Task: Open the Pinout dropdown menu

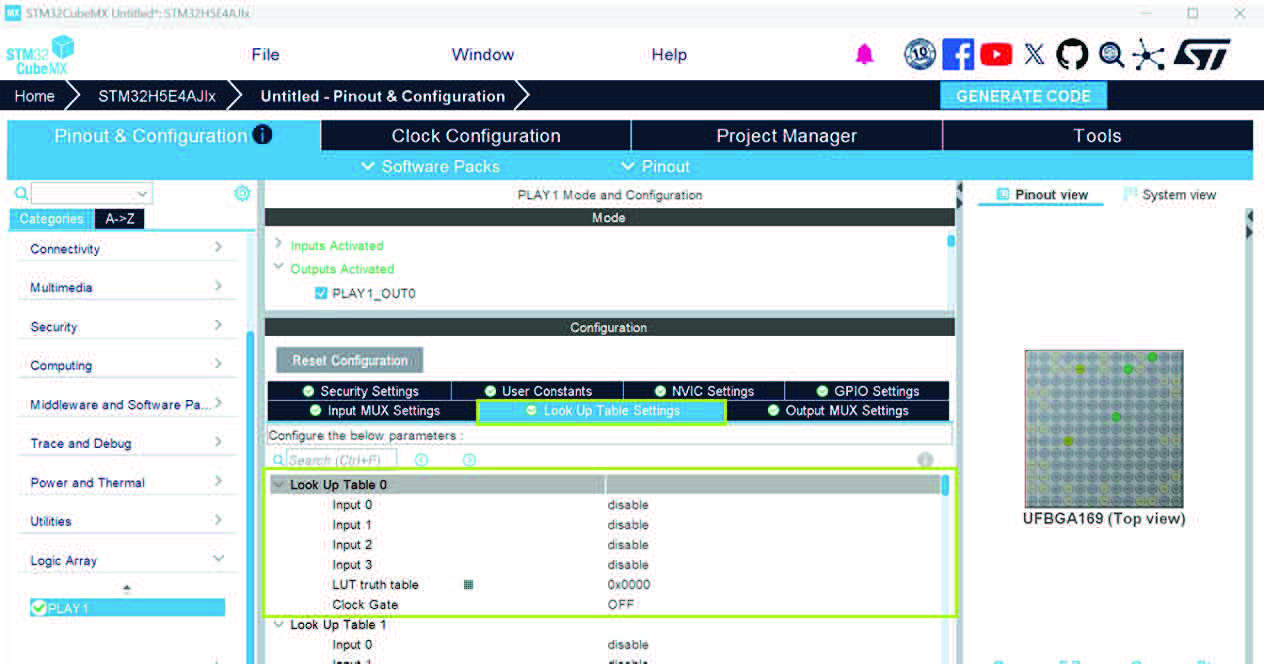Action: [656, 166]
